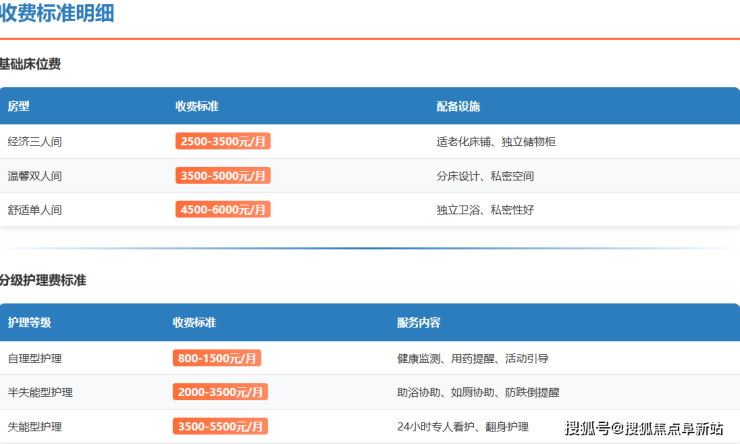Click the 配备设施 column header
Image resolution: width=740 pixels, height=444 pixels.
pos(458,106)
